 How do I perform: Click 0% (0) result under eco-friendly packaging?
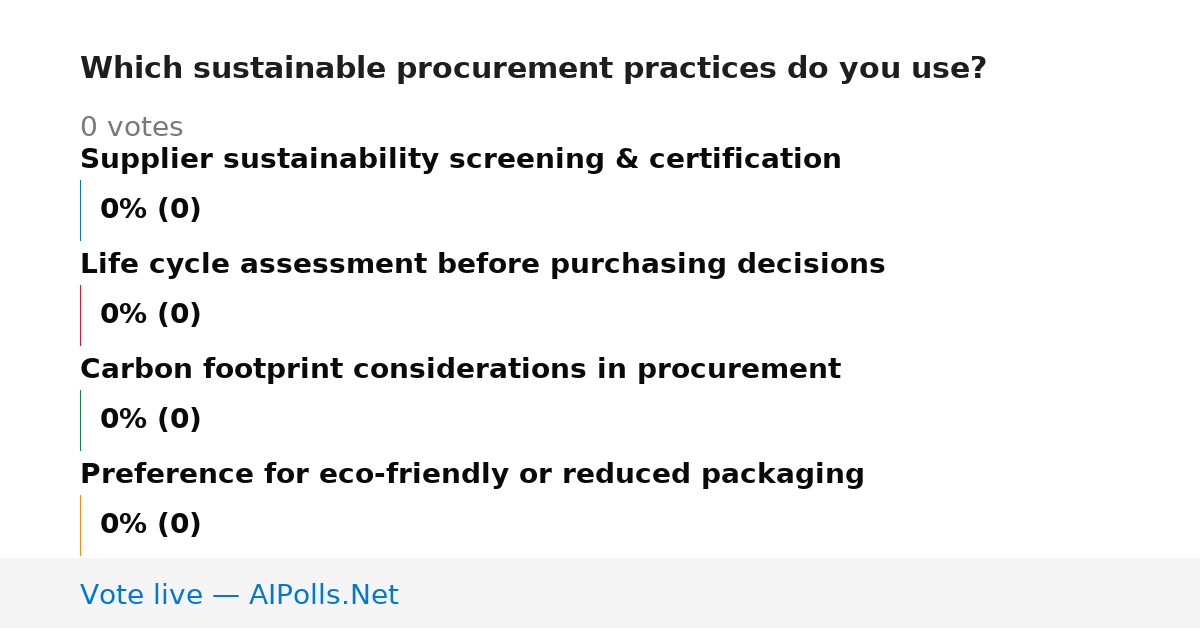click(150, 525)
